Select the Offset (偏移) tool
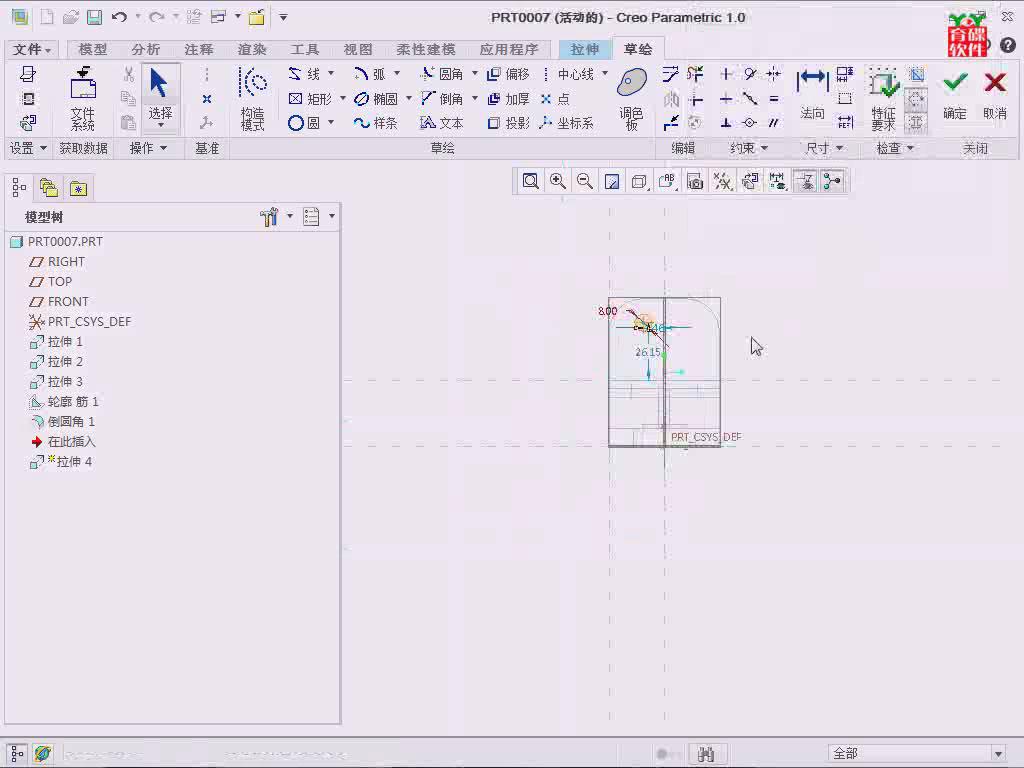 pyautogui.click(x=508, y=74)
